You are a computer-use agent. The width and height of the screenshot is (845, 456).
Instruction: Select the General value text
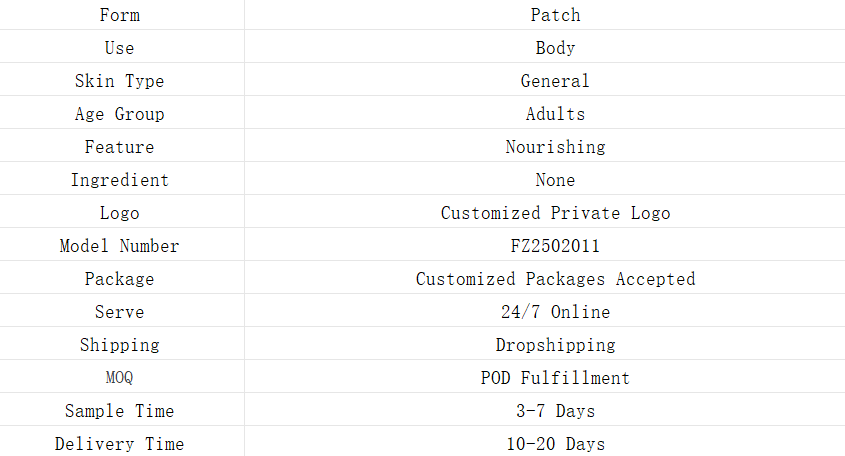[x=555, y=81]
